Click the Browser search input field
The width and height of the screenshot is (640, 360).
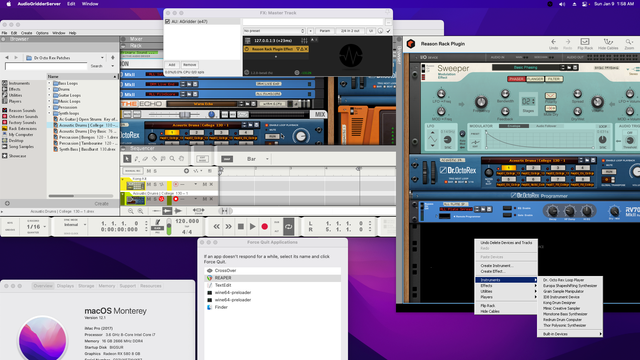pos(46,66)
